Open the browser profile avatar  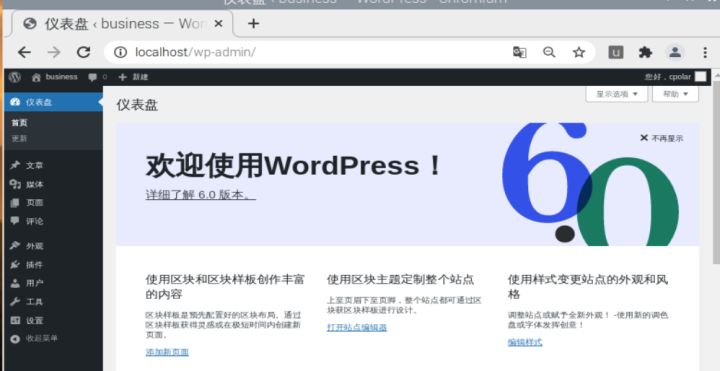(675, 52)
